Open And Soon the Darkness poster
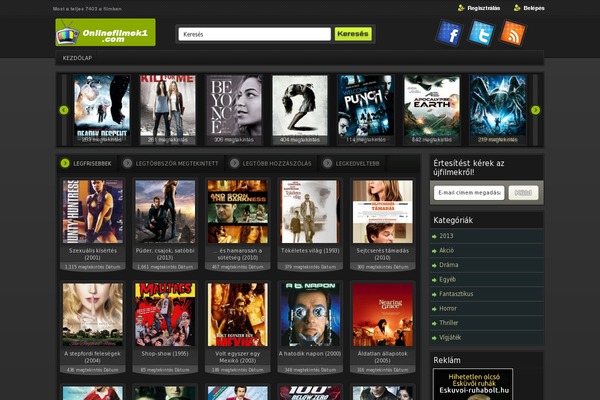The width and height of the screenshot is (600, 400). (238, 212)
